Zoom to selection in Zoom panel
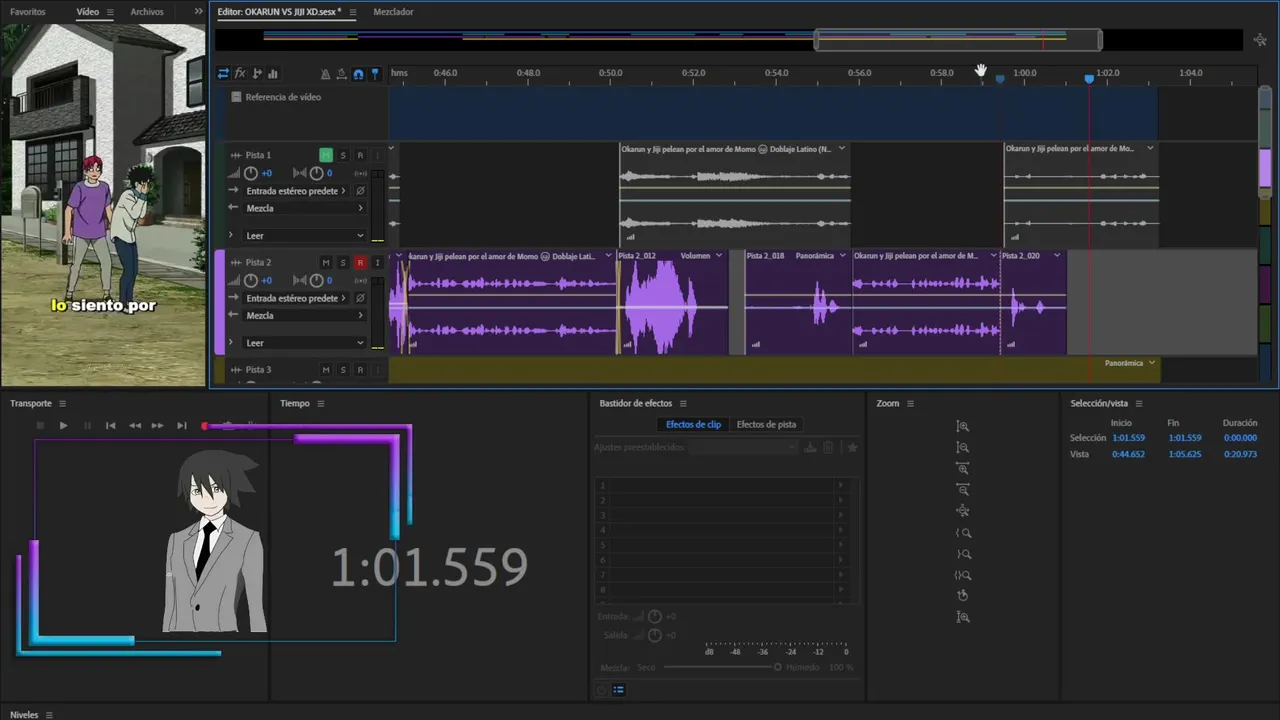The image size is (1280, 720). tap(963, 575)
